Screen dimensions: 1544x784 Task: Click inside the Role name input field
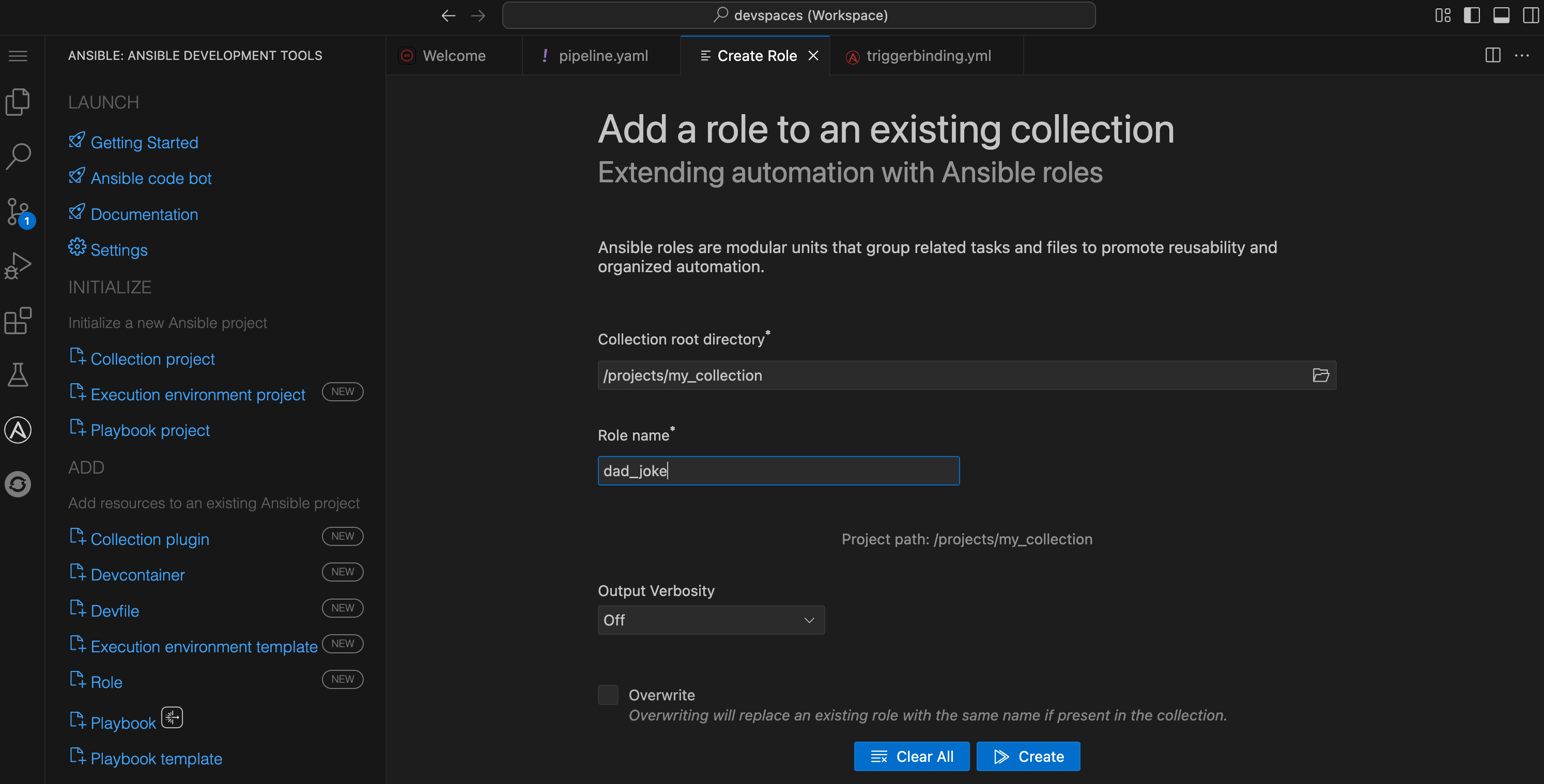pyautogui.click(x=777, y=471)
